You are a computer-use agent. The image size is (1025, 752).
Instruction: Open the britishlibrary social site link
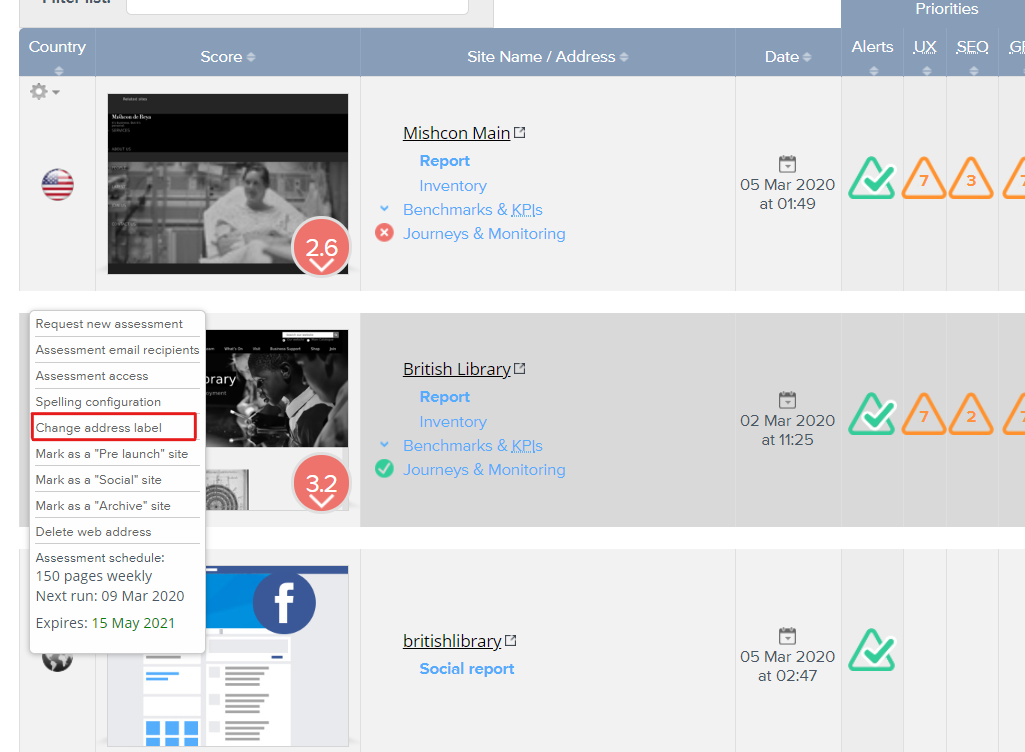click(x=452, y=641)
